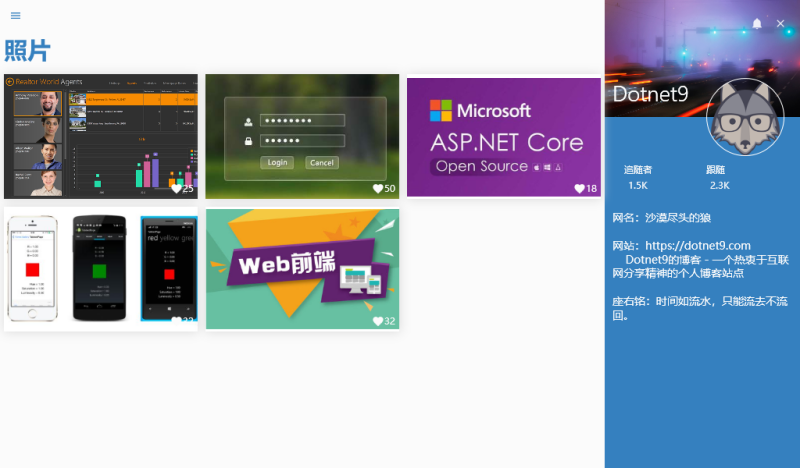Open the Dotnet9 wolf avatar
This screenshot has width=800, height=468.
[745, 117]
